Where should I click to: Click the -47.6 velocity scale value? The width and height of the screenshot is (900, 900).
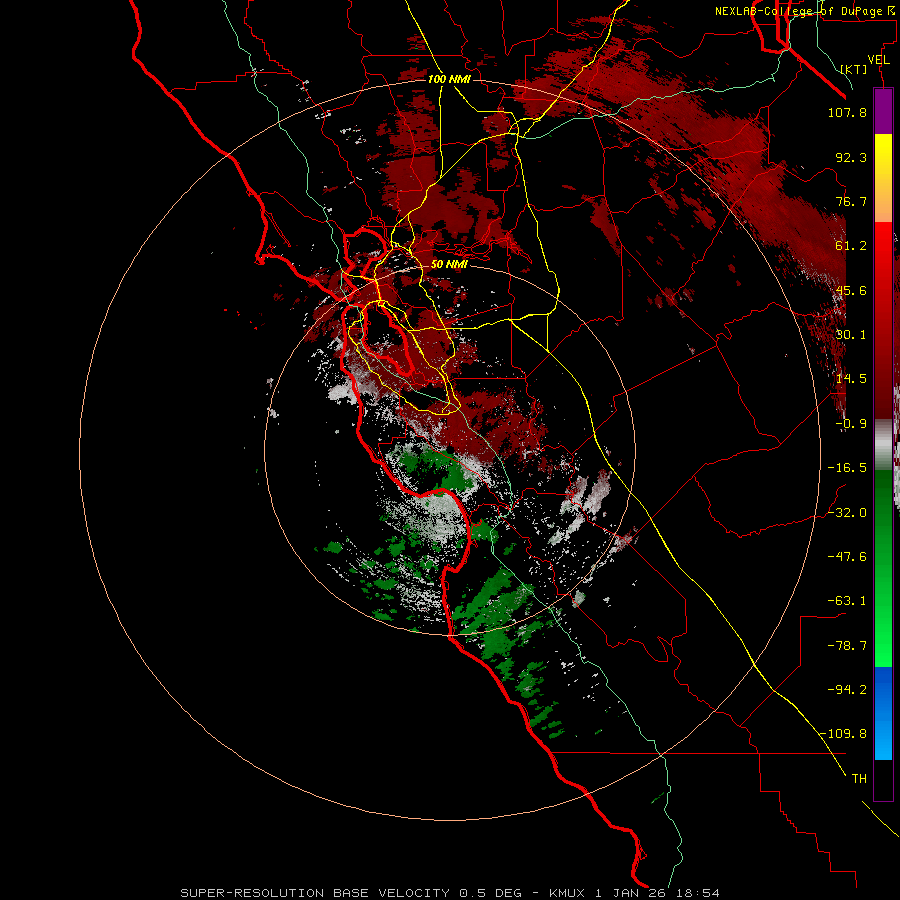[x=847, y=557]
